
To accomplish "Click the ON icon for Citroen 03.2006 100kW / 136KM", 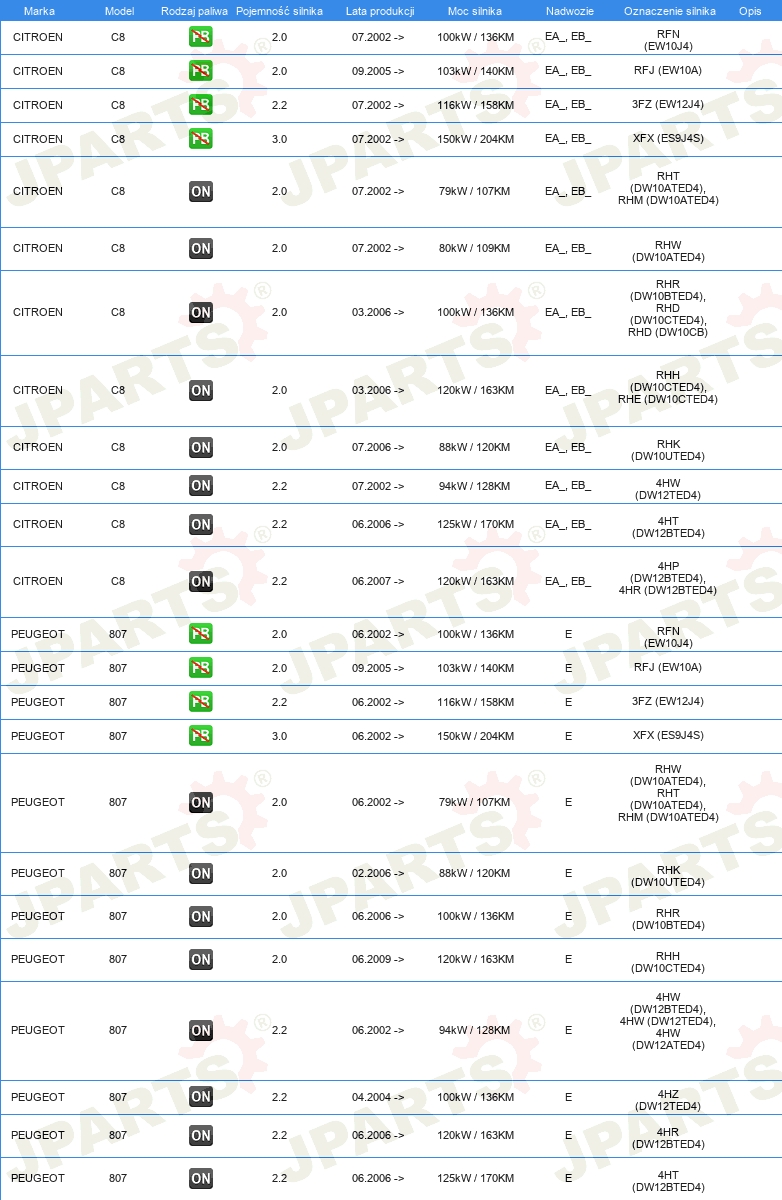I will point(201,312).
